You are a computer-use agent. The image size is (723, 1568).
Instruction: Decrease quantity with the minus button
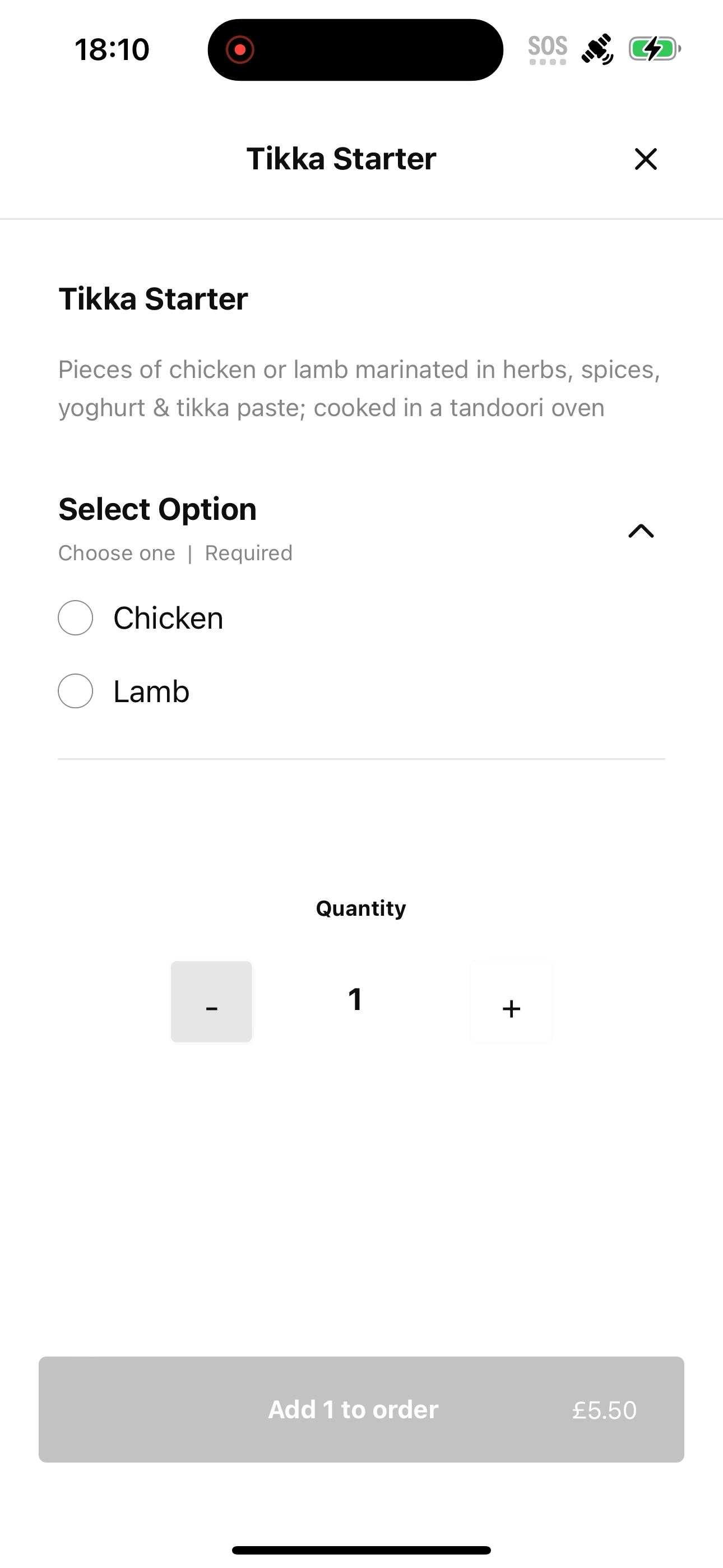click(211, 1002)
